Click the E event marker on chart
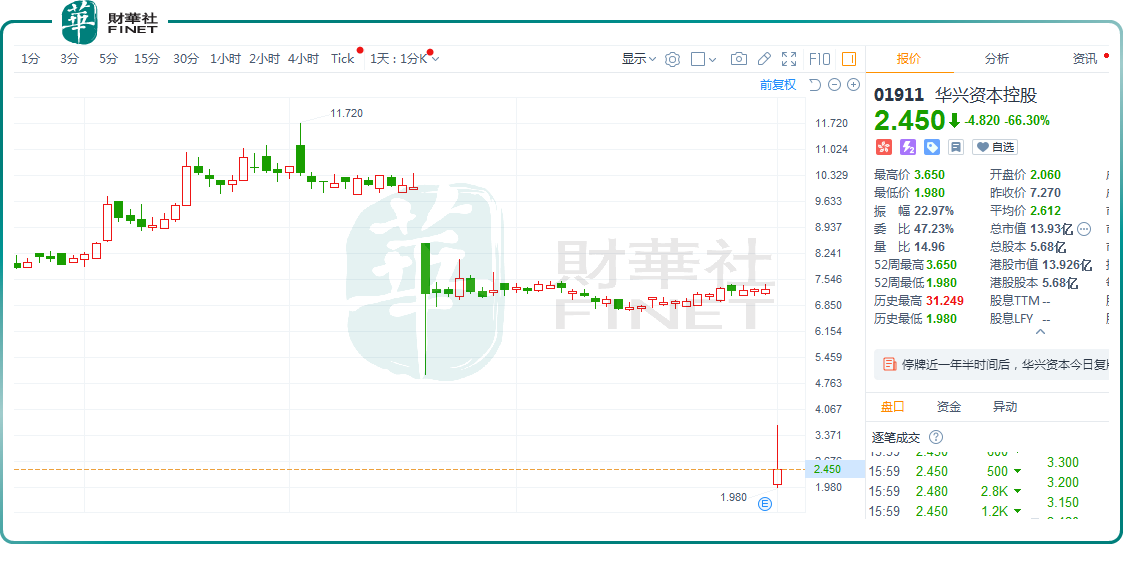 click(765, 504)
